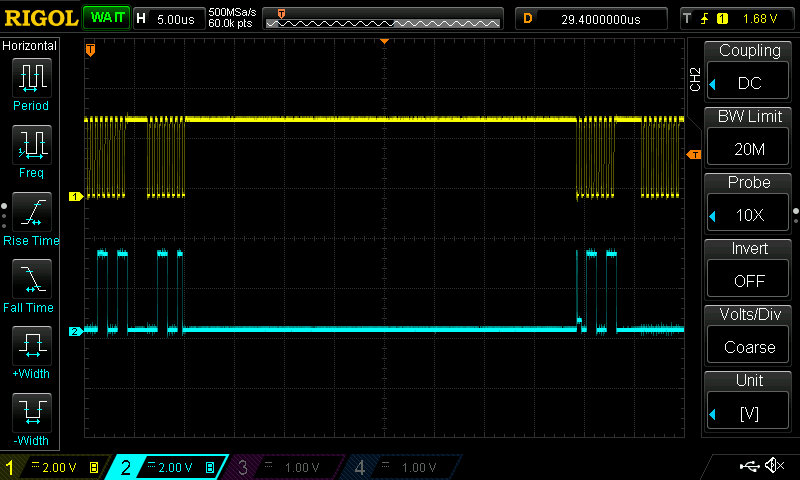This screenshot has width=800, height=480.
Task: Click the 60.0k pts memory depth readout
Action: tap(230, 23)
